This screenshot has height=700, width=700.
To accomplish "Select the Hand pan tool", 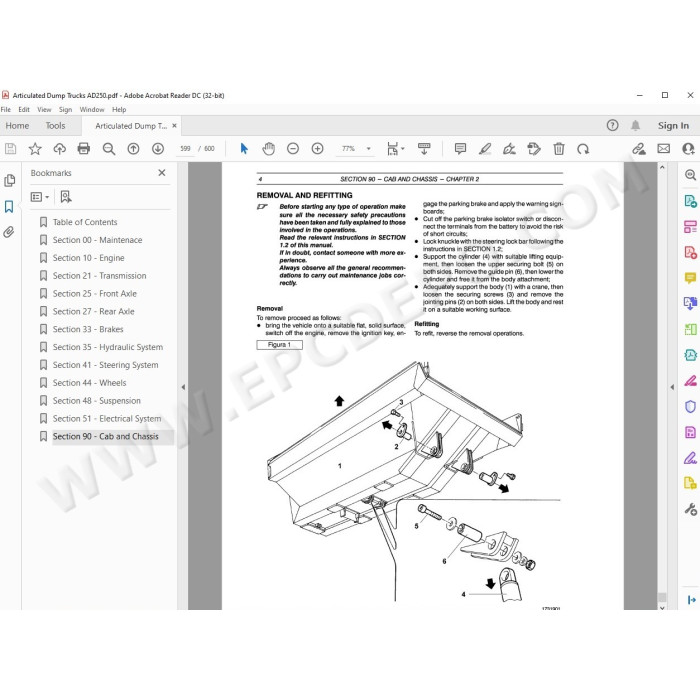I will point(268,149).
